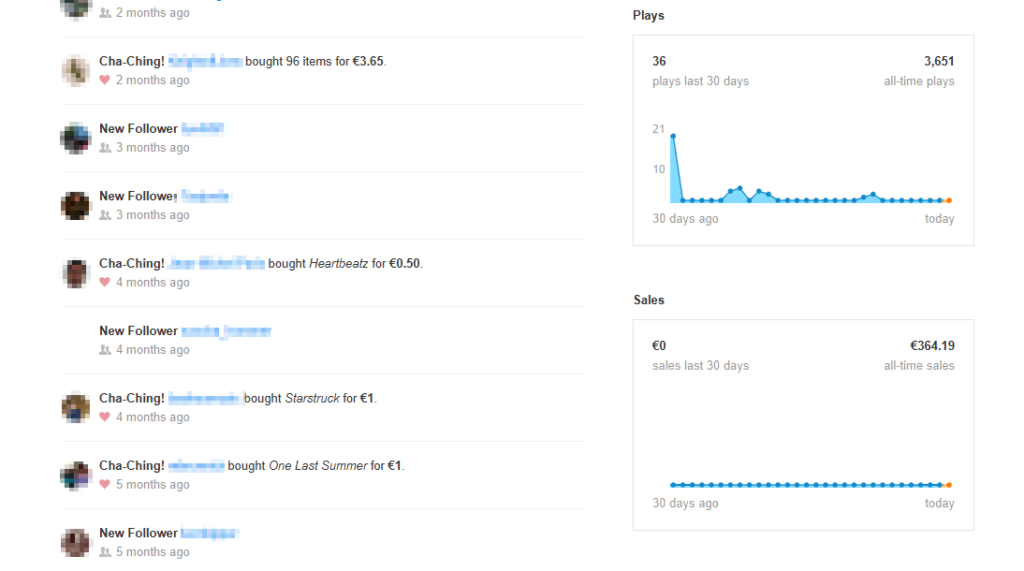Click the follower icon beside '5 months ago'
Screen dimensions: 1024x571
tap(105, 552)
